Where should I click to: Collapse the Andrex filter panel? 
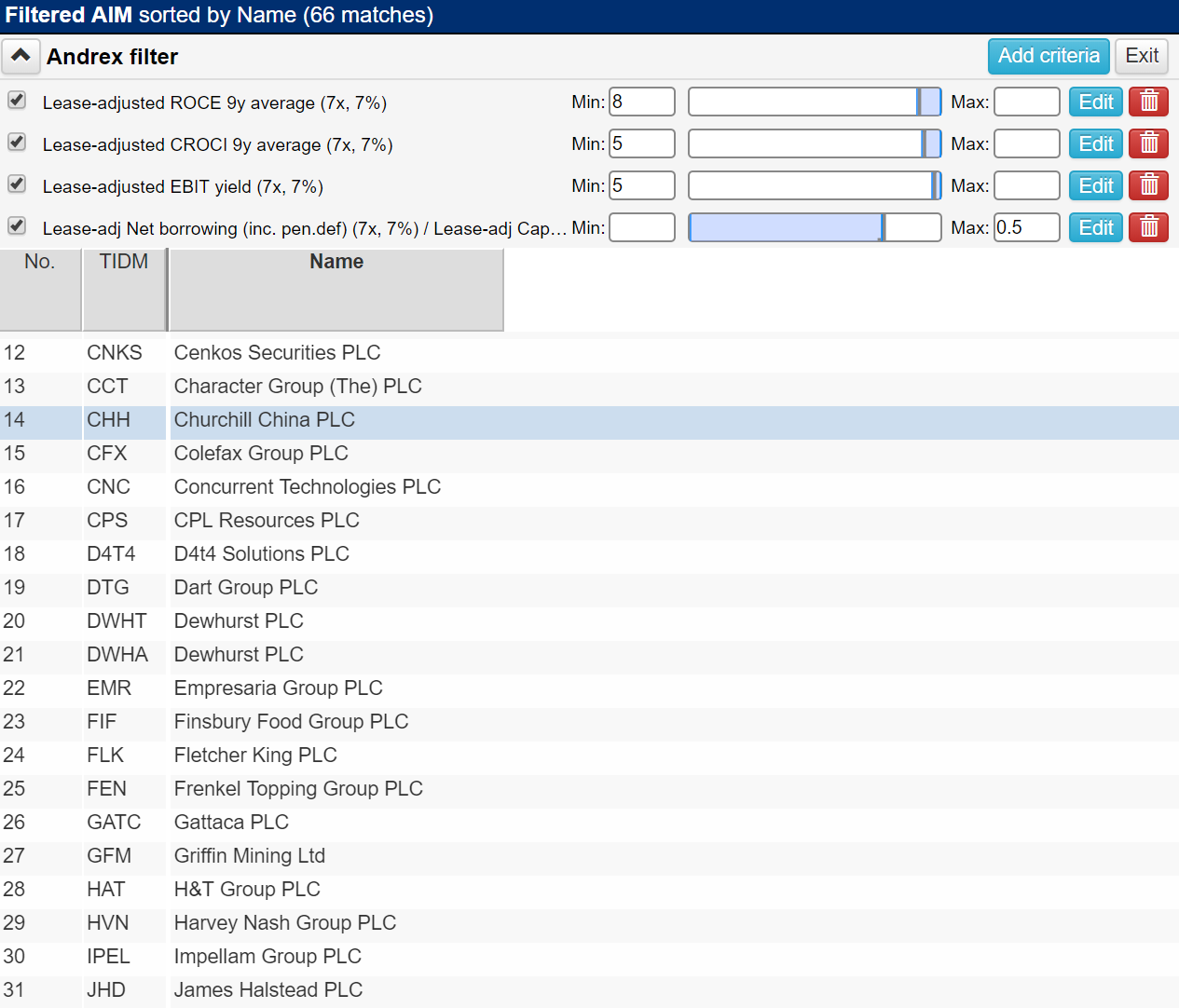click(x=21, y=57)
